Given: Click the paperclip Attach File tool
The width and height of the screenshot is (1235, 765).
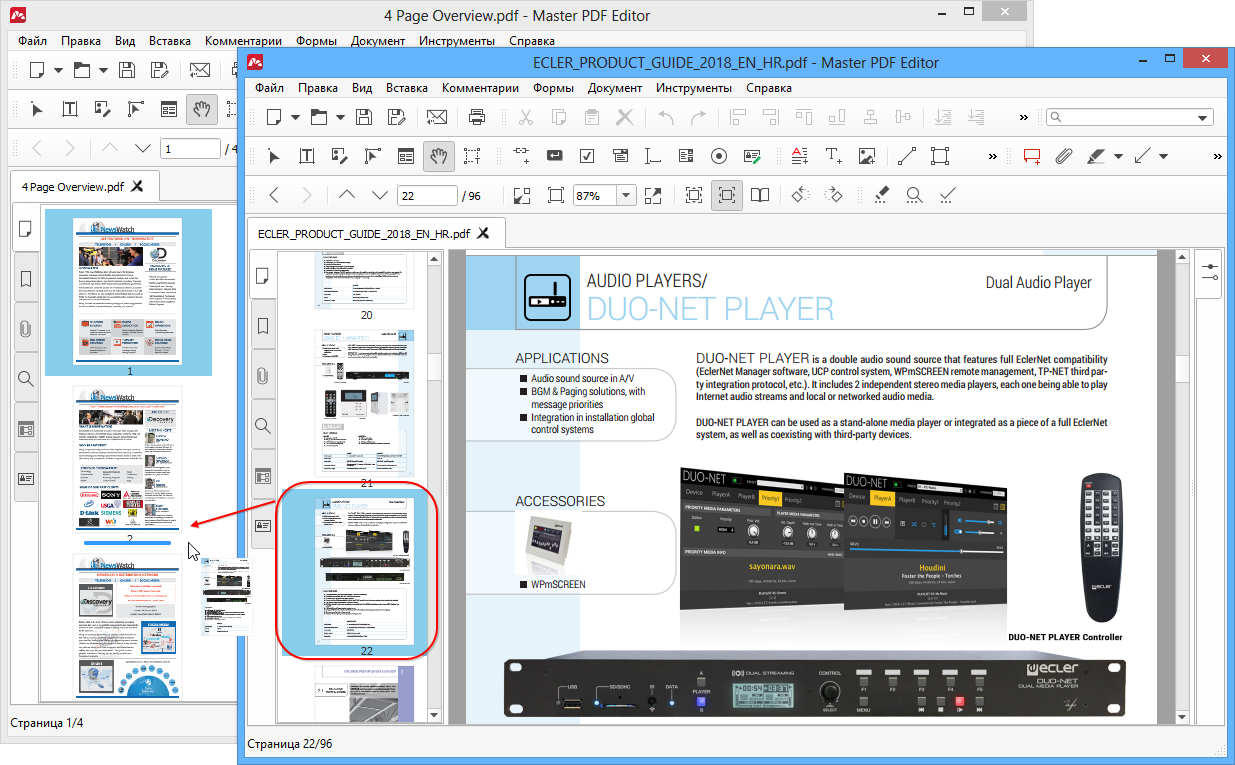Looking at the screenshot, I should click(x=1064, y=156).
